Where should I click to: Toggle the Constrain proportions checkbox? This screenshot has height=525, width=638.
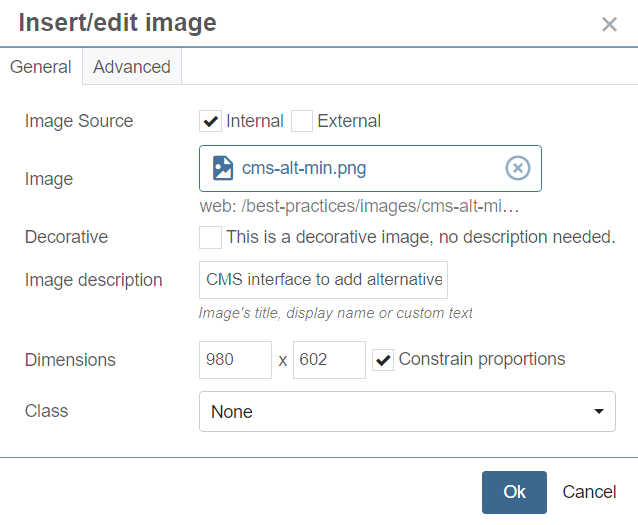pos(383,360)
